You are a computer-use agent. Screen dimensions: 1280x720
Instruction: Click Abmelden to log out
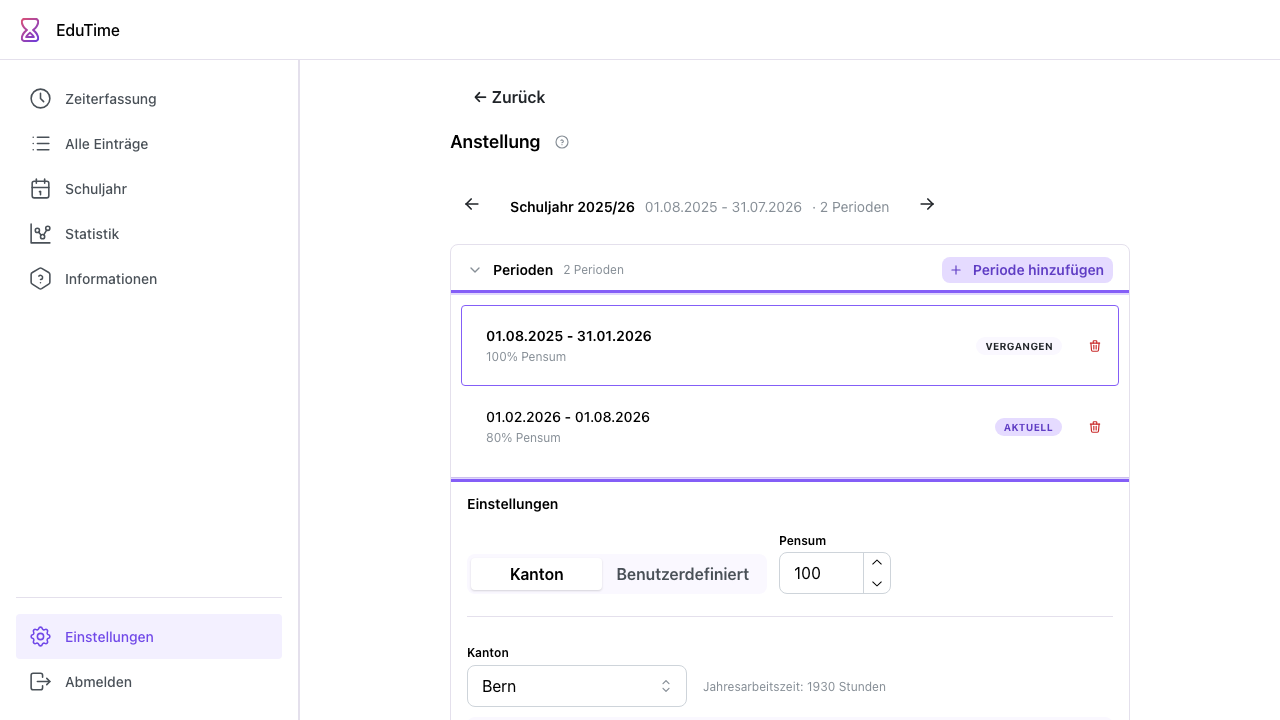pyautogui.click(x=149, y=682)
